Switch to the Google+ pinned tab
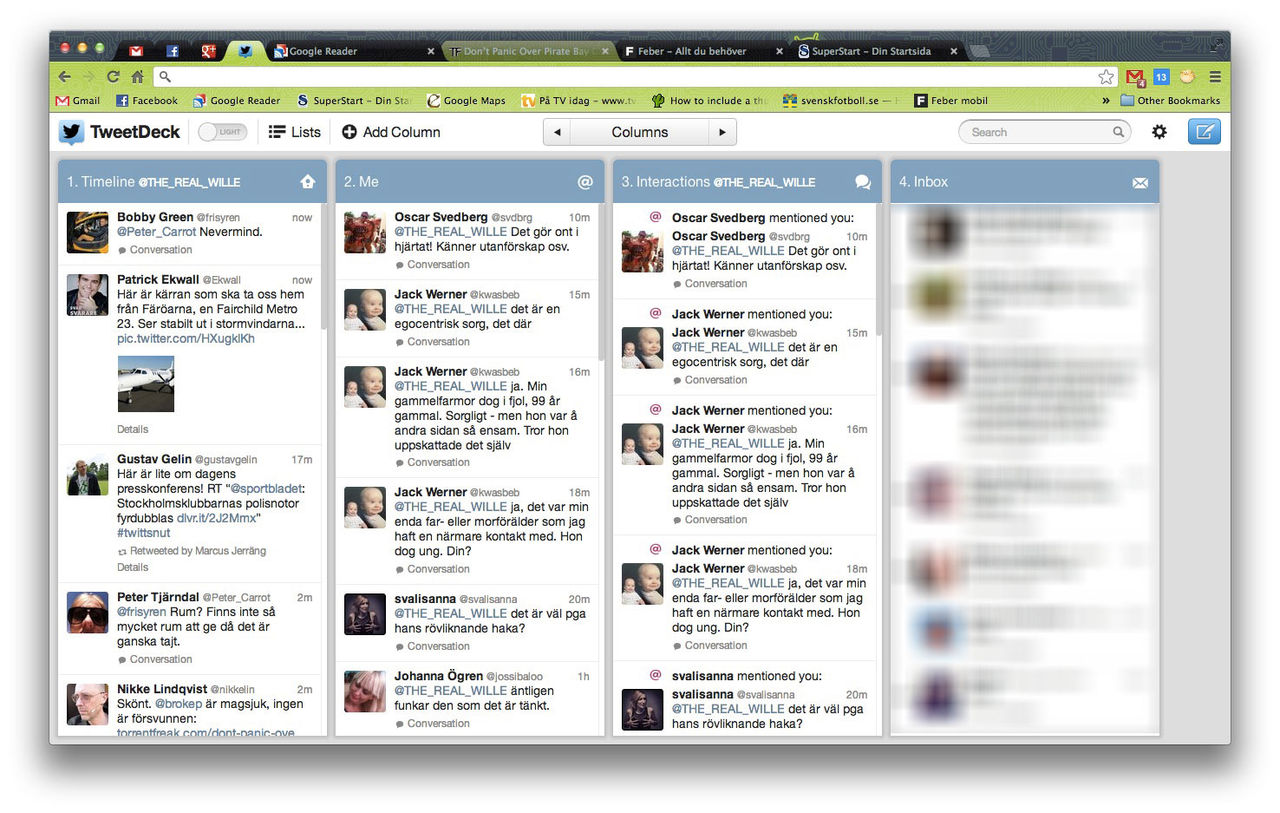The image size is (1280, 813). pos(208,51)
